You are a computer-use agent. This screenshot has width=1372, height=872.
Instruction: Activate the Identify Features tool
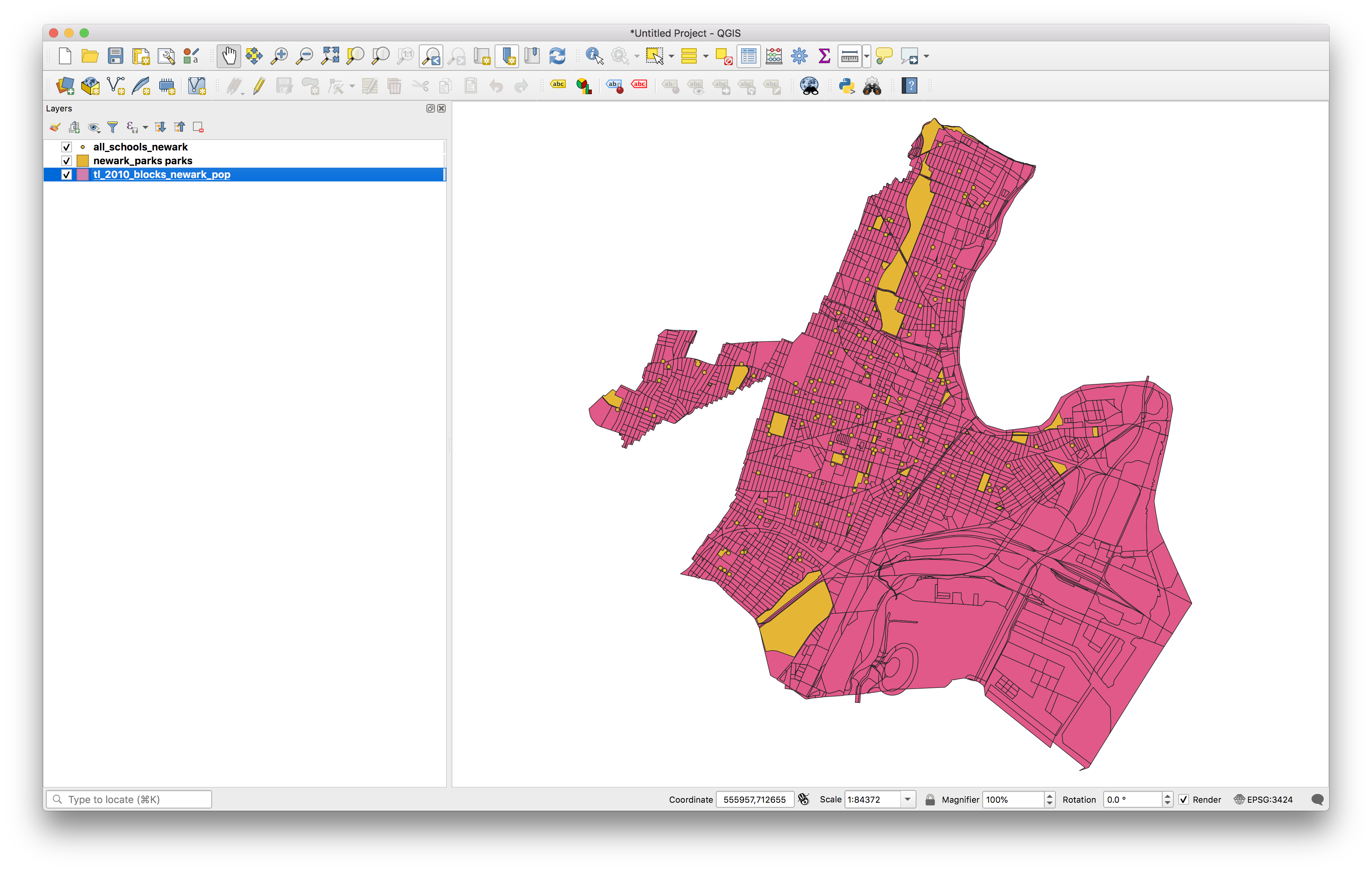point(594,56)
